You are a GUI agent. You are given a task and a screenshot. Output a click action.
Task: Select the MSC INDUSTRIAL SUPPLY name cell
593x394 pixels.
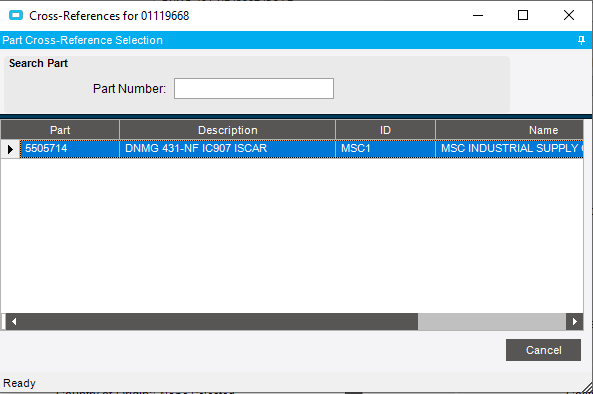tap(509, 149)
